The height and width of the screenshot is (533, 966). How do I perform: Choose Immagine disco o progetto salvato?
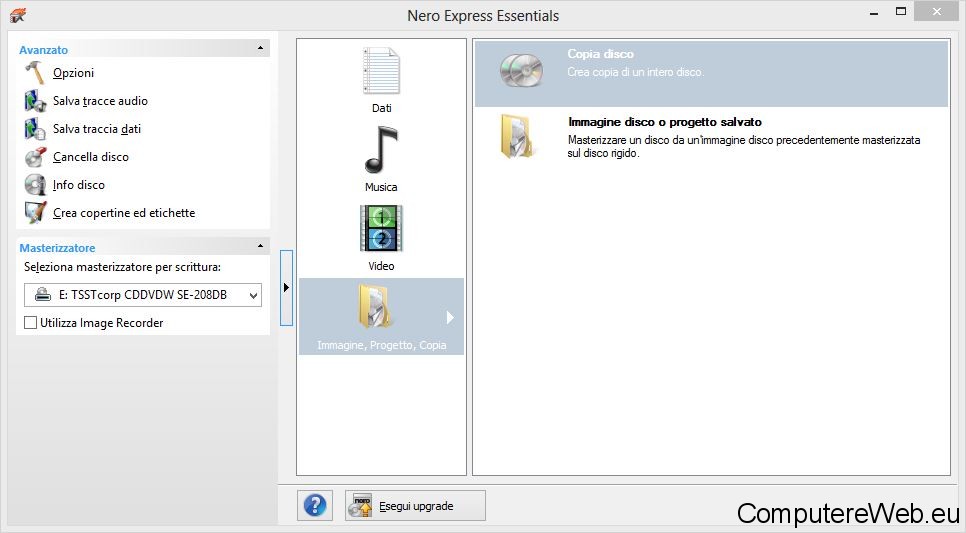711,137
